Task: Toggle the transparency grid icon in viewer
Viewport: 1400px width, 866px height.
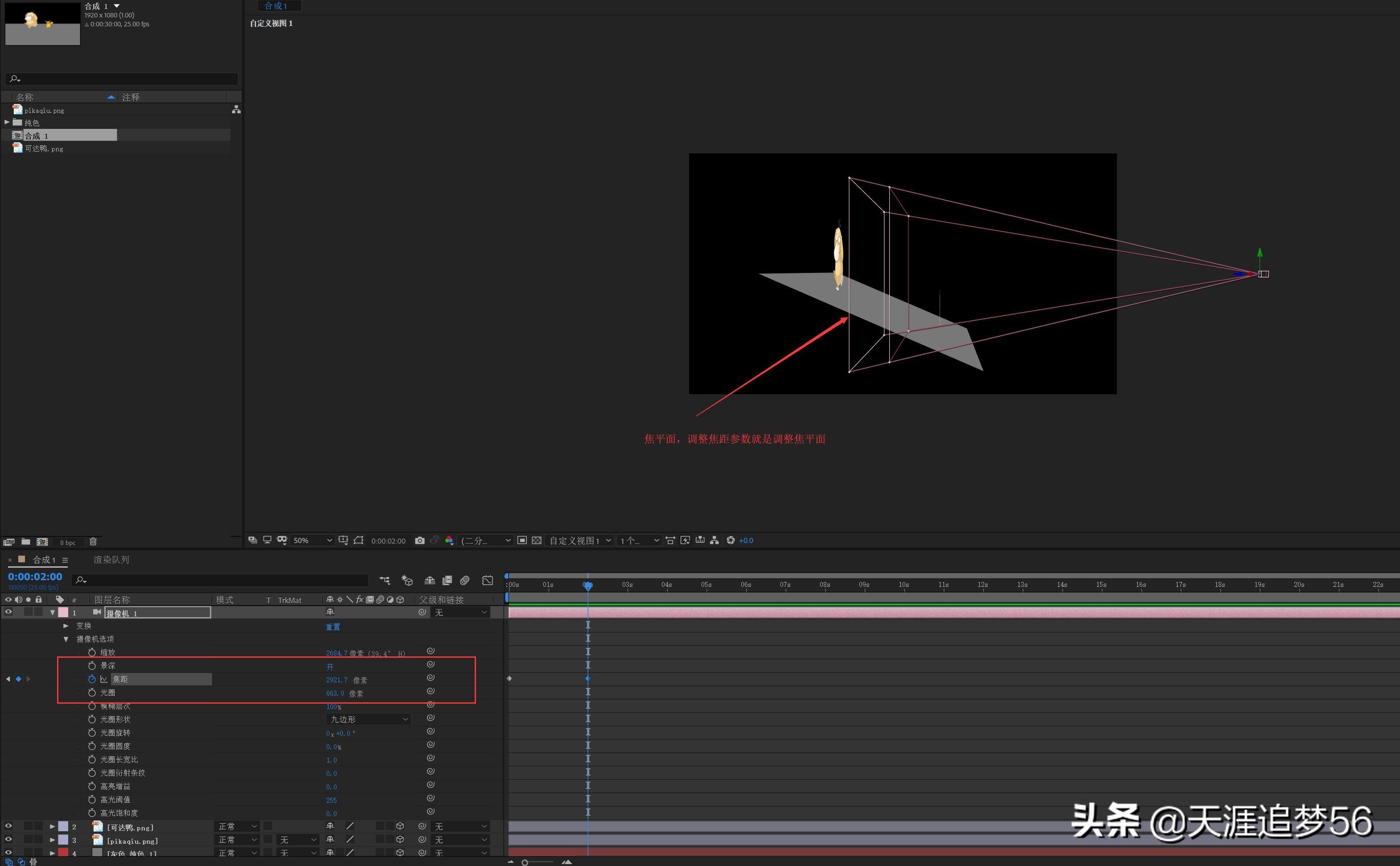Action: (x=536, y=540)
